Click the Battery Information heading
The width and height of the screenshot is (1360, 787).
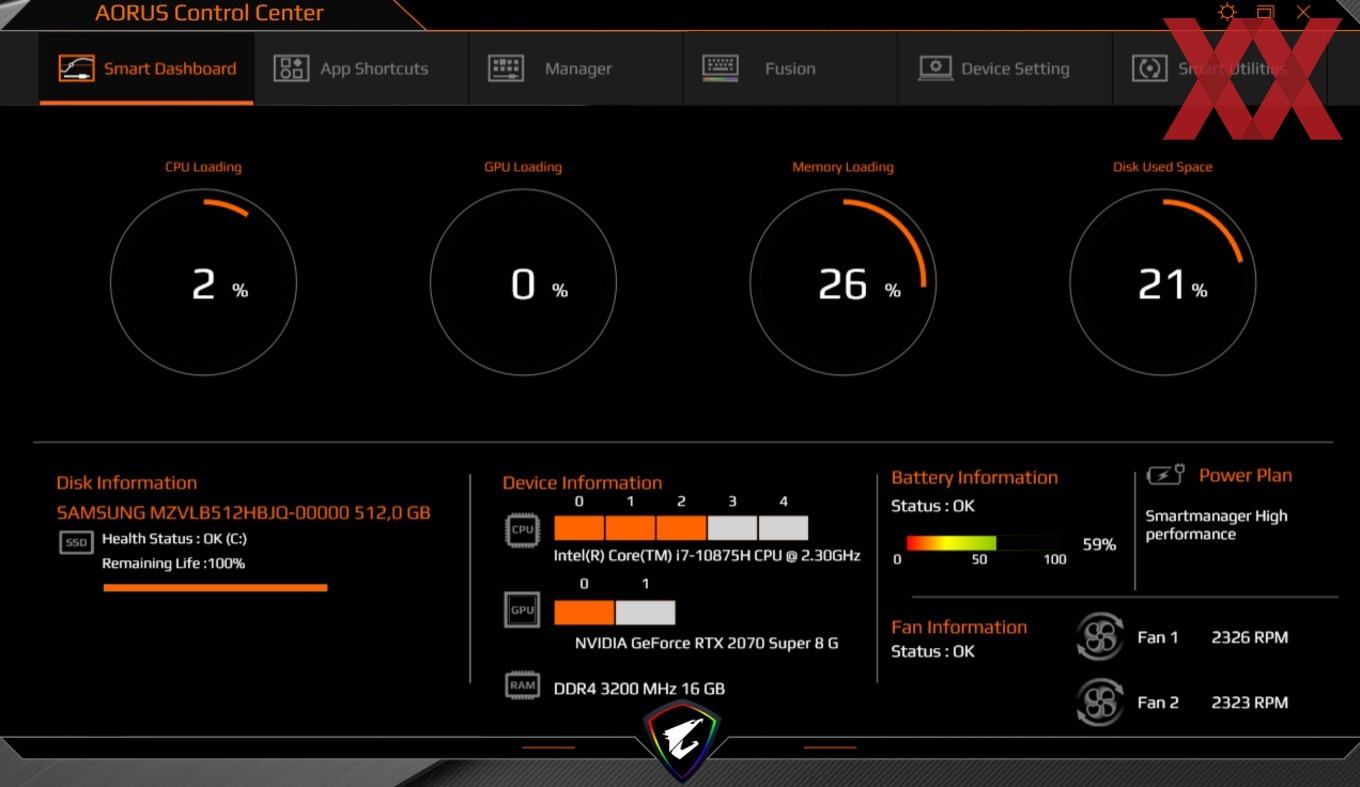[974, 477]
